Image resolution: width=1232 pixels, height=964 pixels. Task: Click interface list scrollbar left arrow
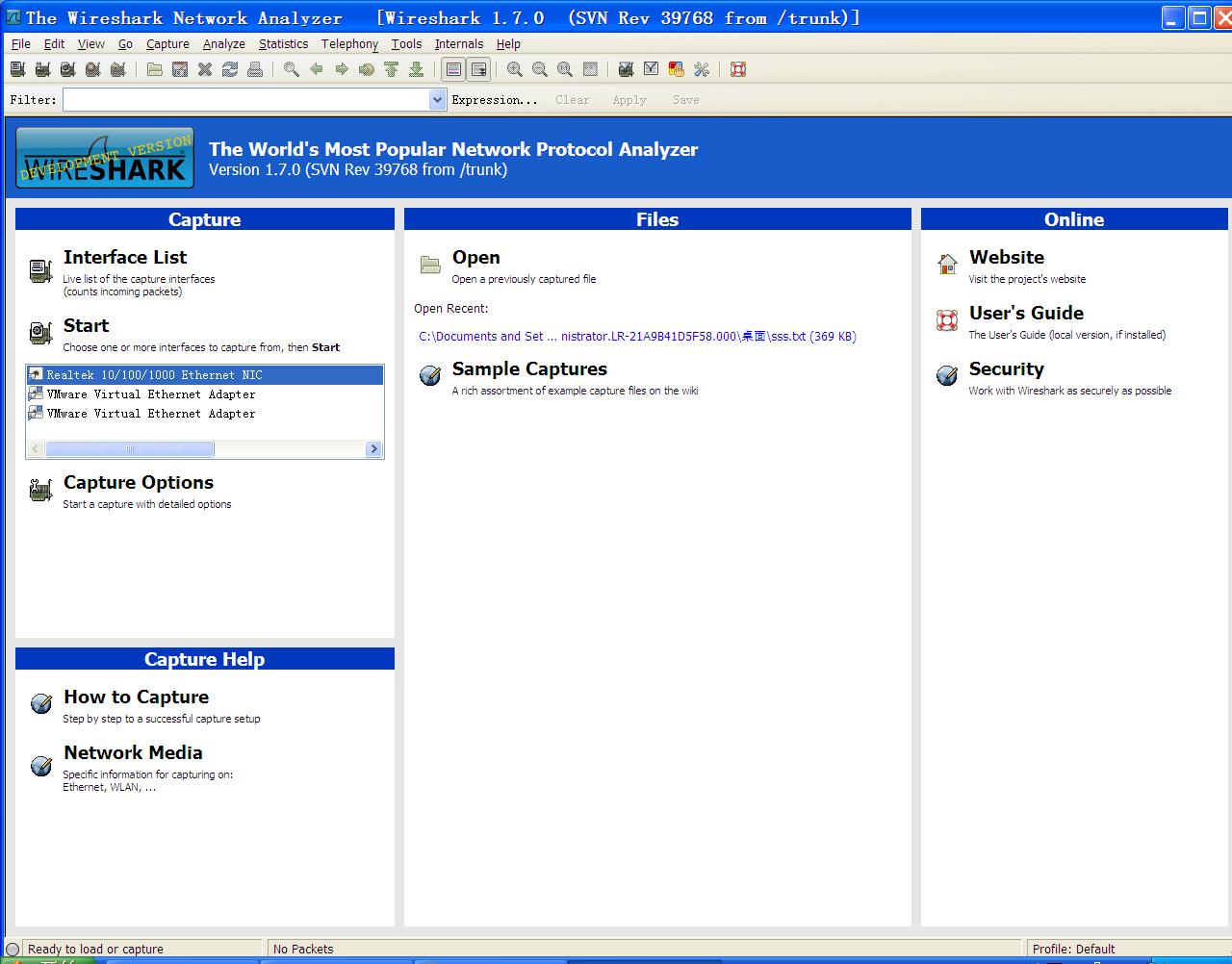[x=36, y=449]
